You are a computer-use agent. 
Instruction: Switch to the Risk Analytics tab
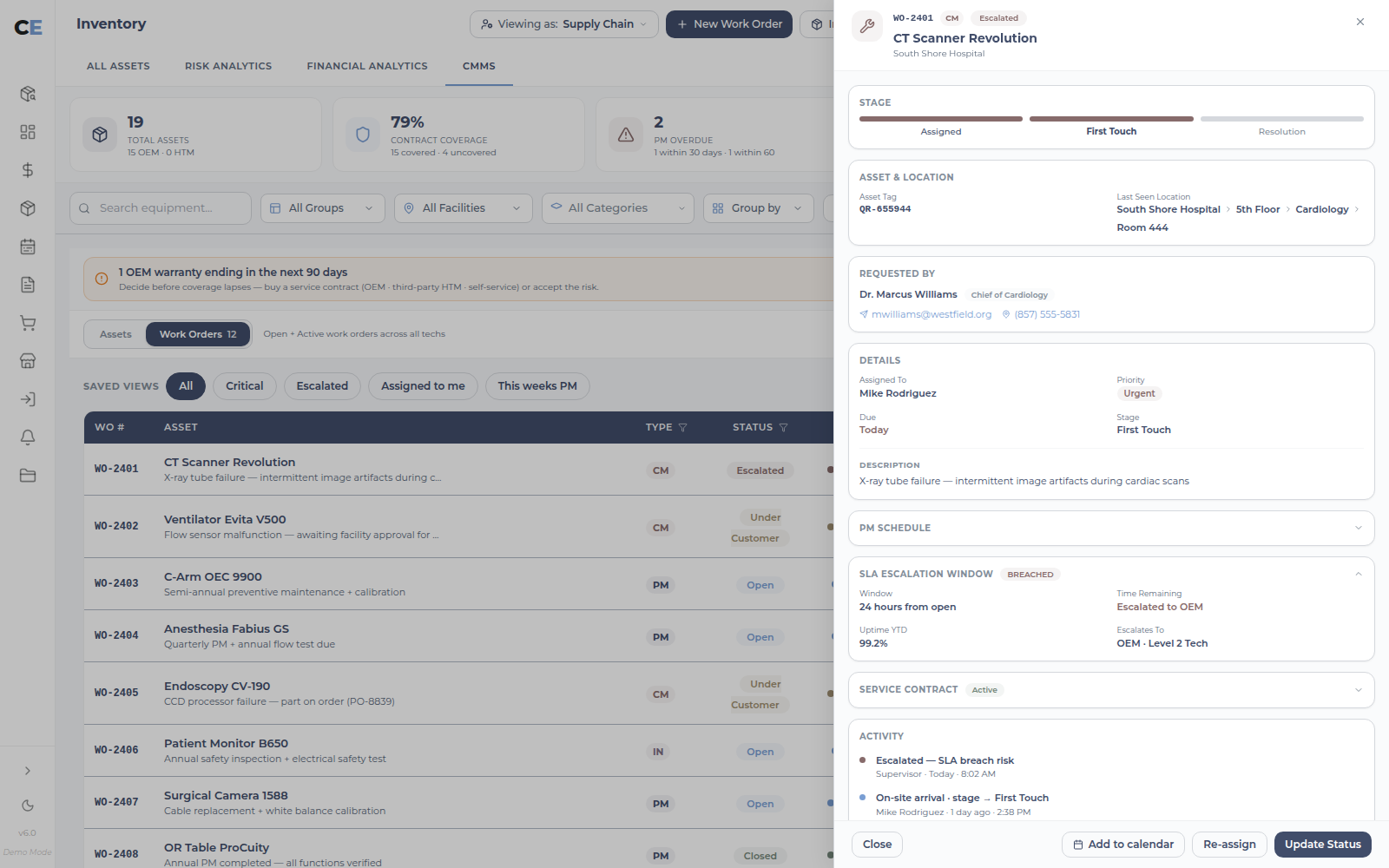pyautogui.click(x=228, y=66)
